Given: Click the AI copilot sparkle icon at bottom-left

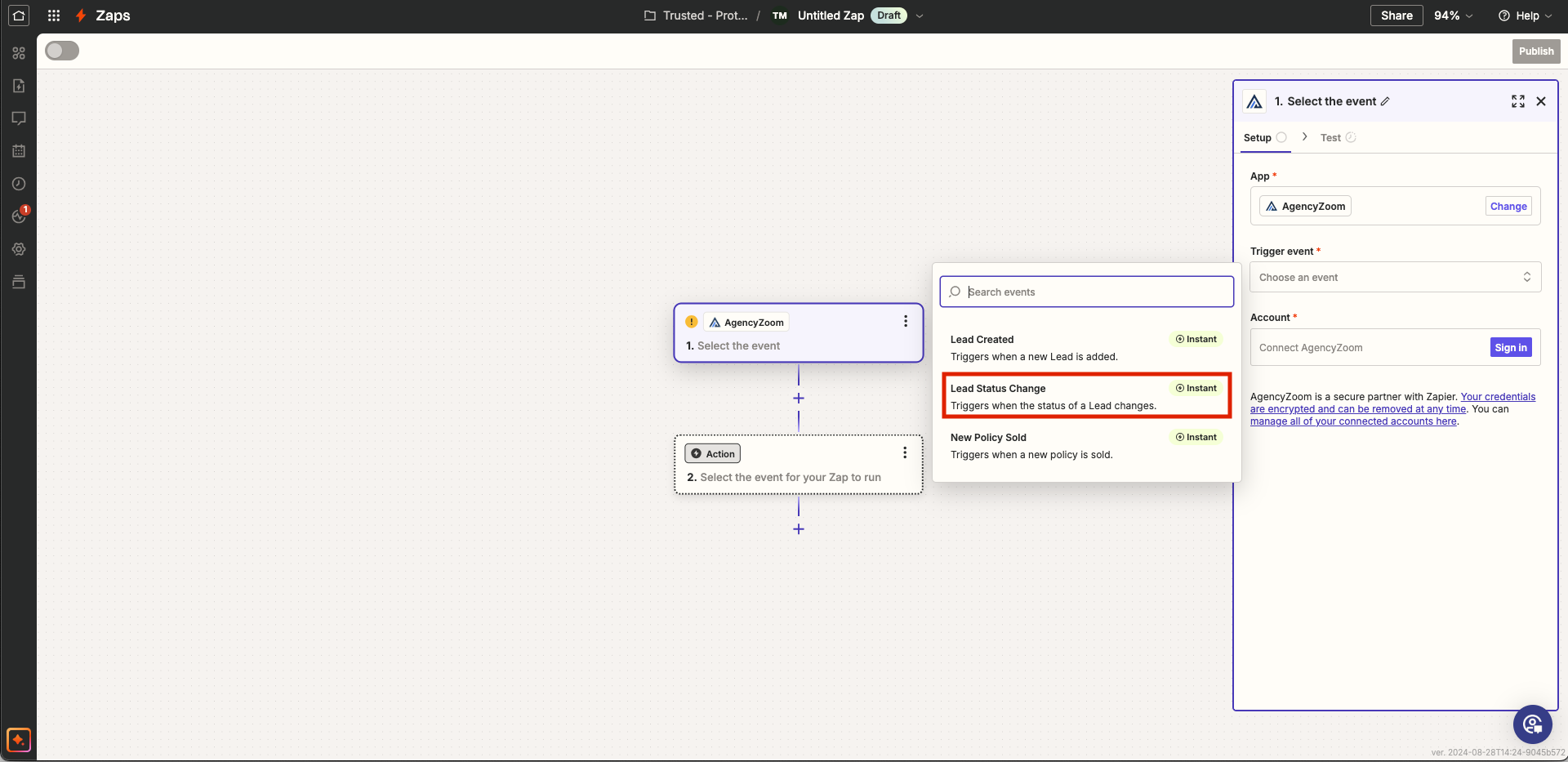Looking at the screenshot, I should (x=19, y=739).
